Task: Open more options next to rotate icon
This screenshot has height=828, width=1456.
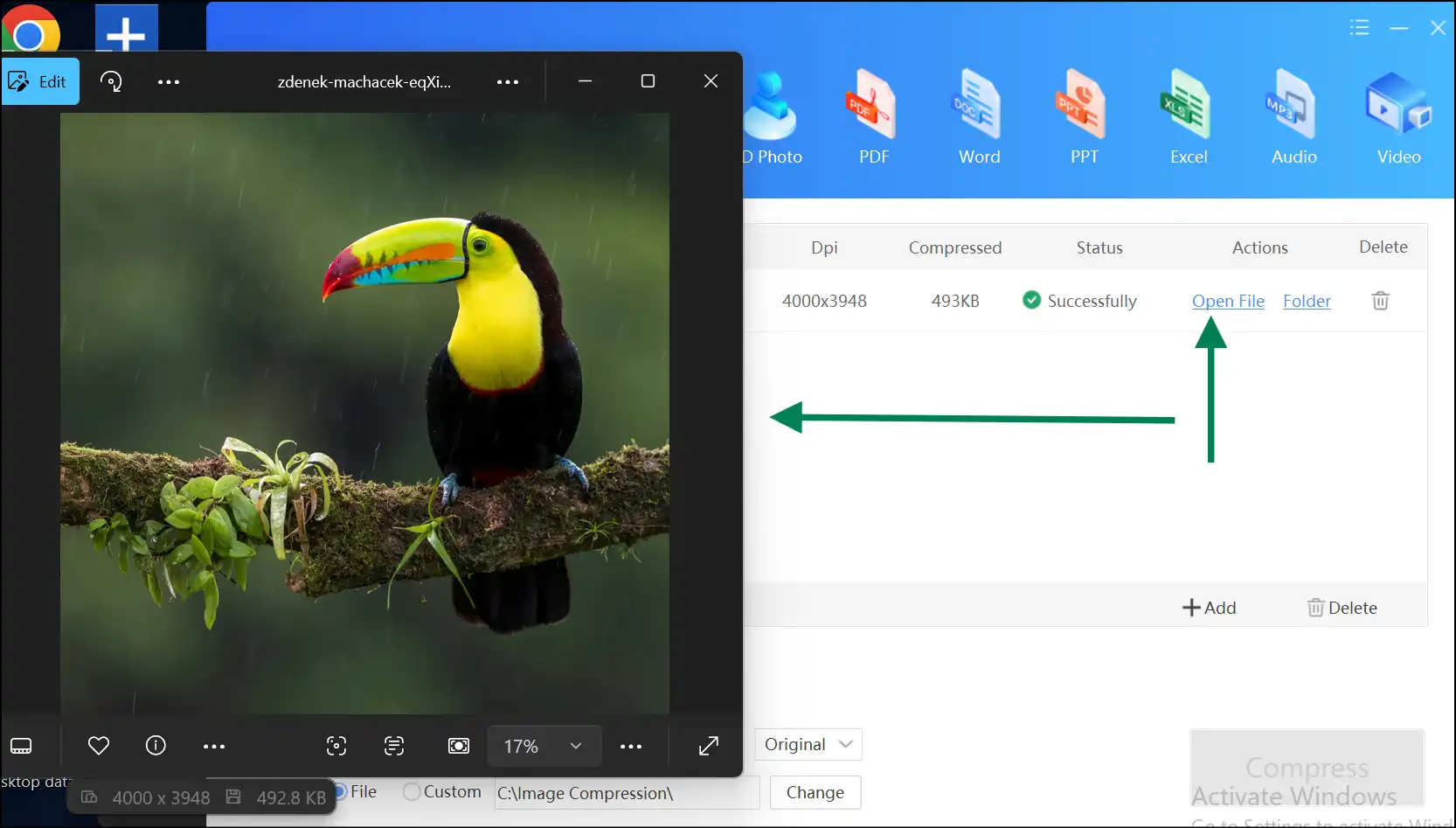Action: click(x=169, y=81)
